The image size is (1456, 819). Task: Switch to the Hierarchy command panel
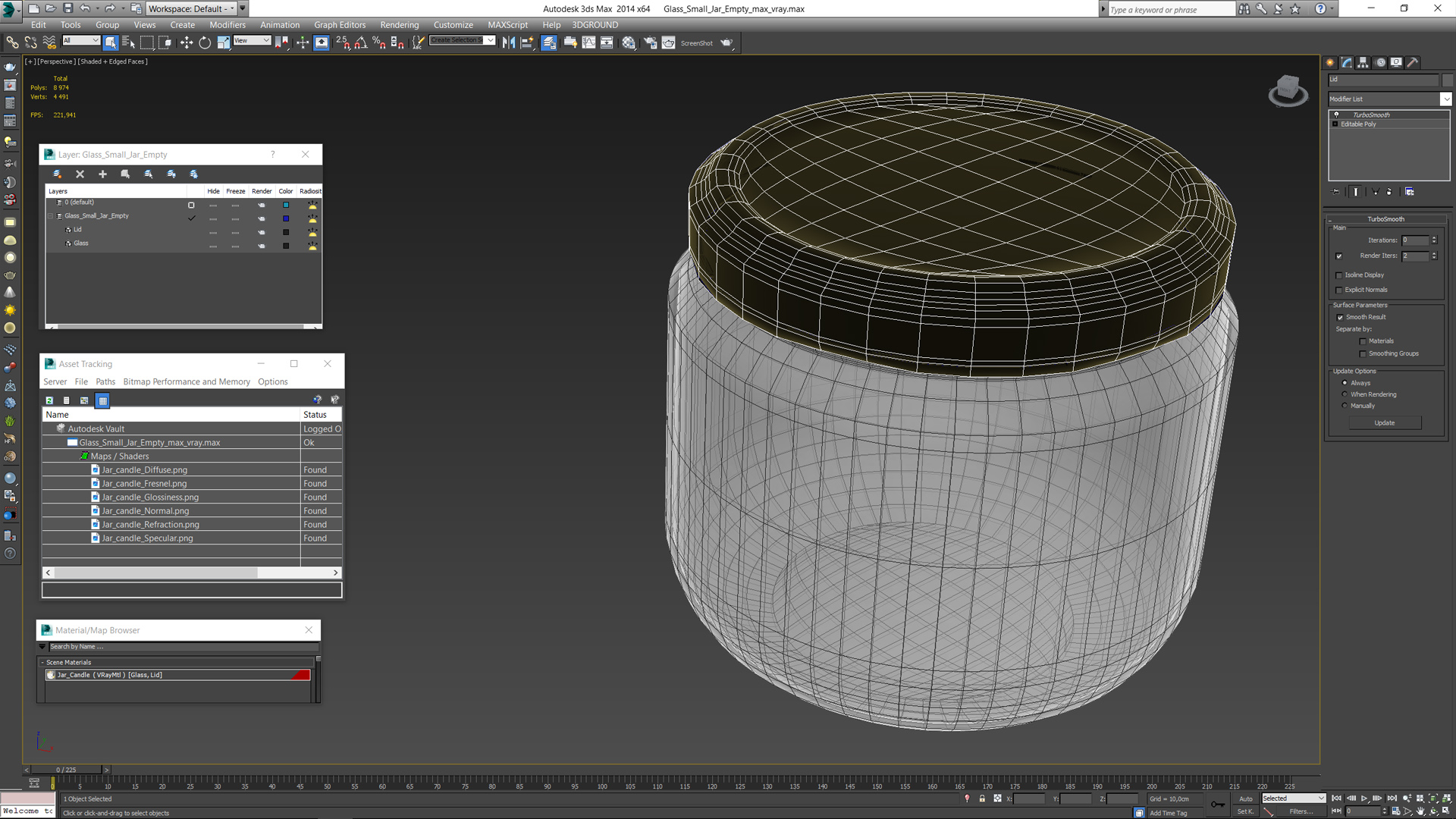pos(1363,63)
